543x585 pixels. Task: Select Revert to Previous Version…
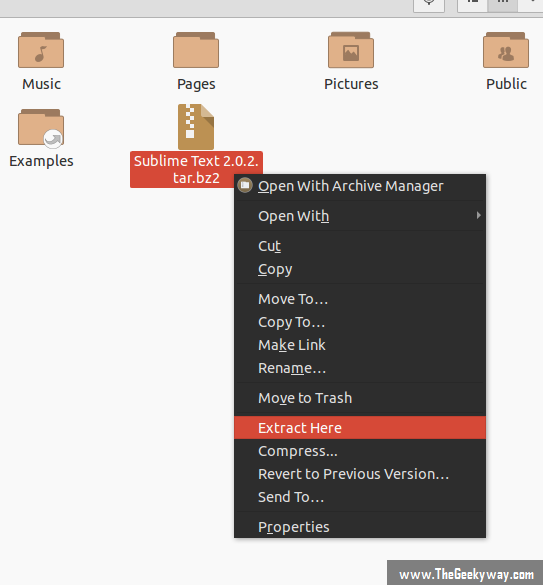pyautogui.click(x=360, y=474)
